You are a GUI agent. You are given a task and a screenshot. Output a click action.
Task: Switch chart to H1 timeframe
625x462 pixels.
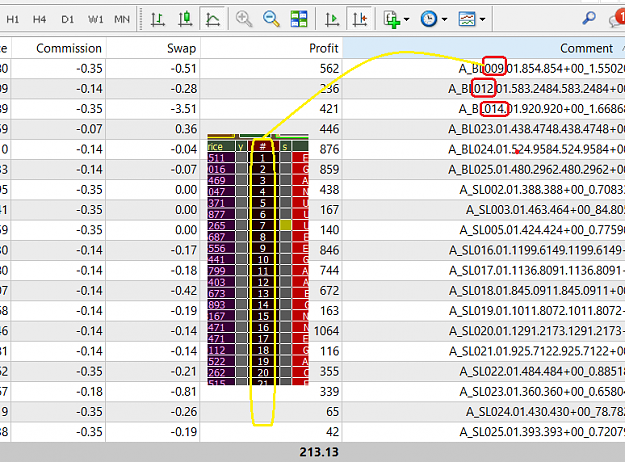coord(13,19)
